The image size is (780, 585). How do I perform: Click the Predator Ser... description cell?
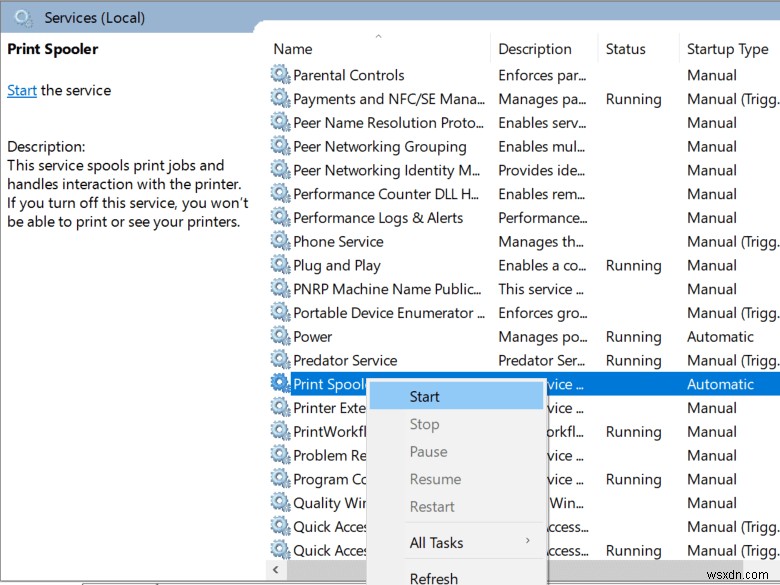pos(542,361)
